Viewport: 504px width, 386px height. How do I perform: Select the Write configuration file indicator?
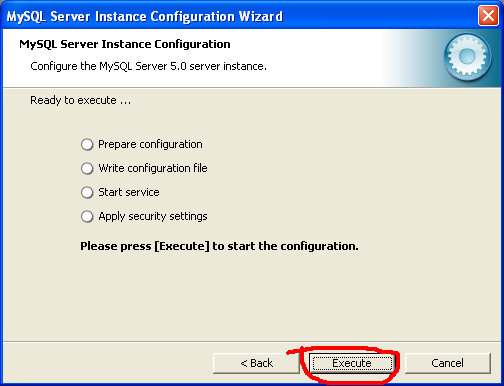[x=87, y=169]
